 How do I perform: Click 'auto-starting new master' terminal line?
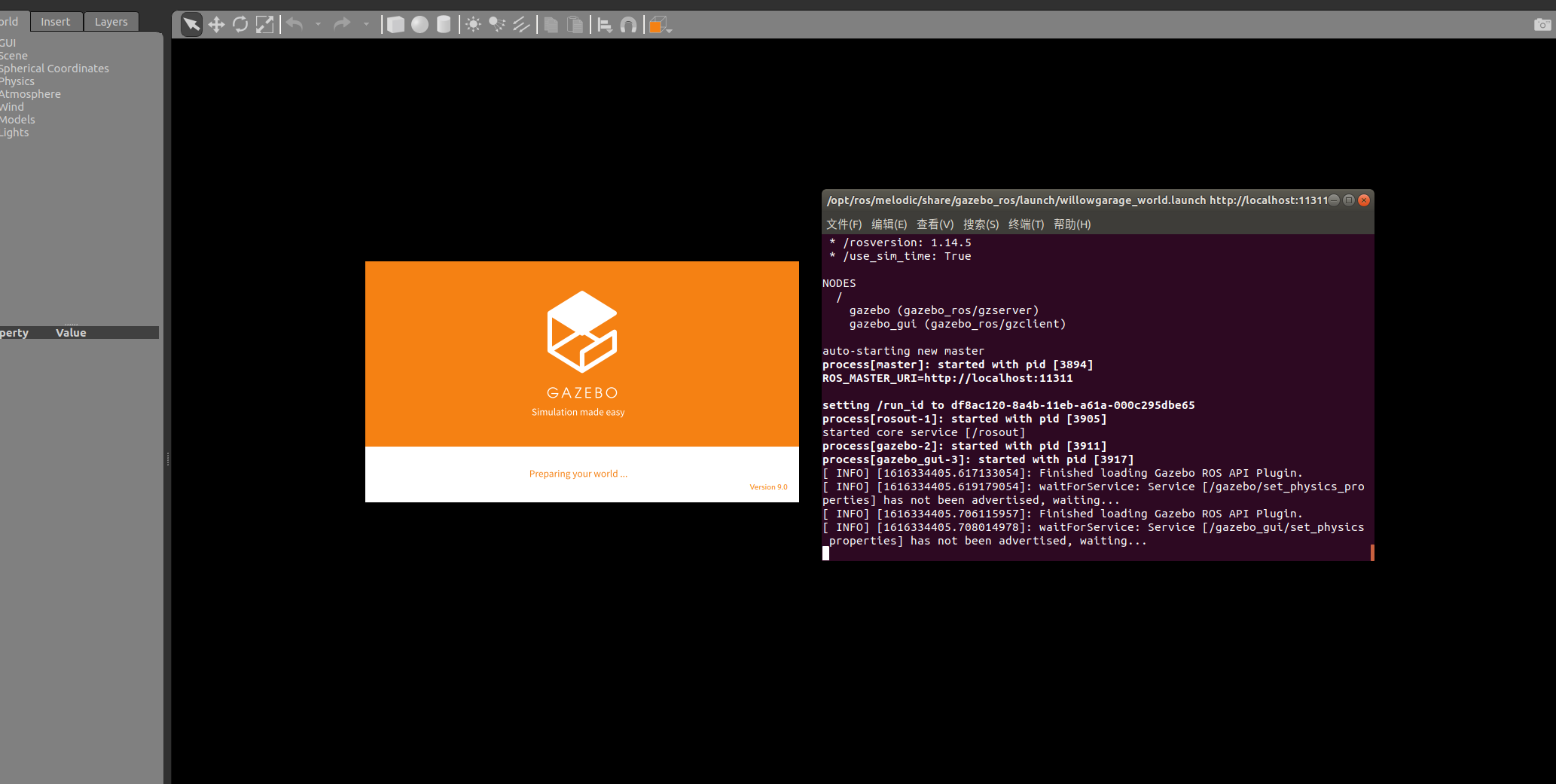point(903,351)
